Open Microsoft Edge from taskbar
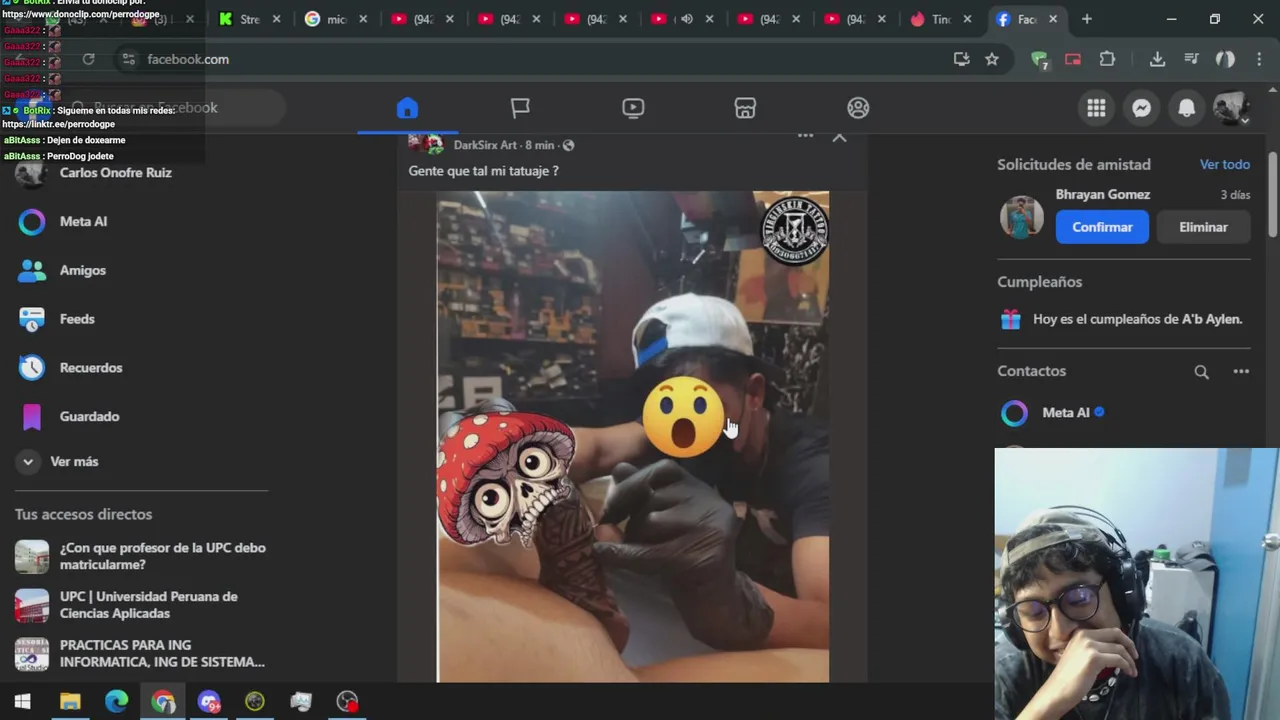 pyautogui.click(x=116, y=702)
